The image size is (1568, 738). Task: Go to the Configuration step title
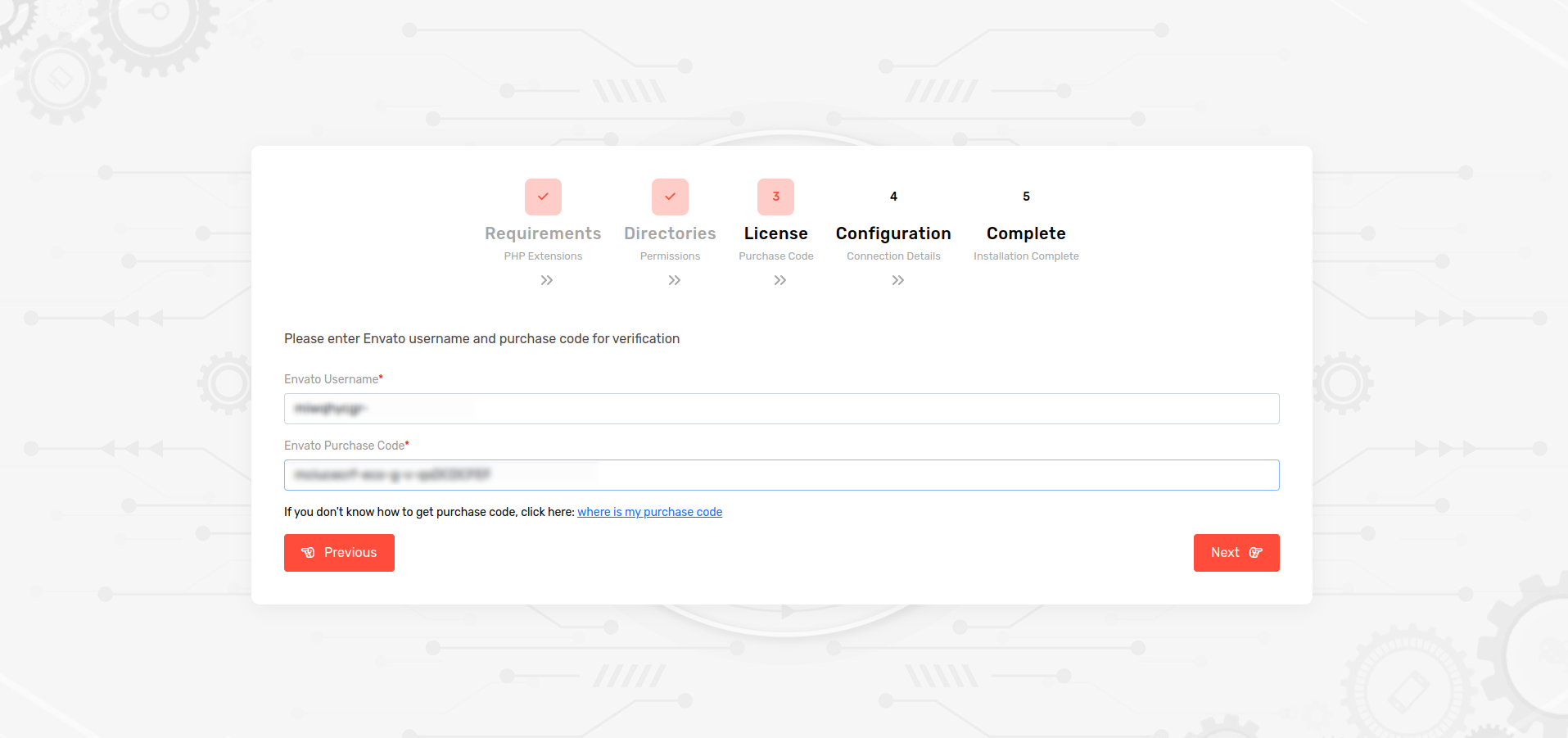(893, 233)
